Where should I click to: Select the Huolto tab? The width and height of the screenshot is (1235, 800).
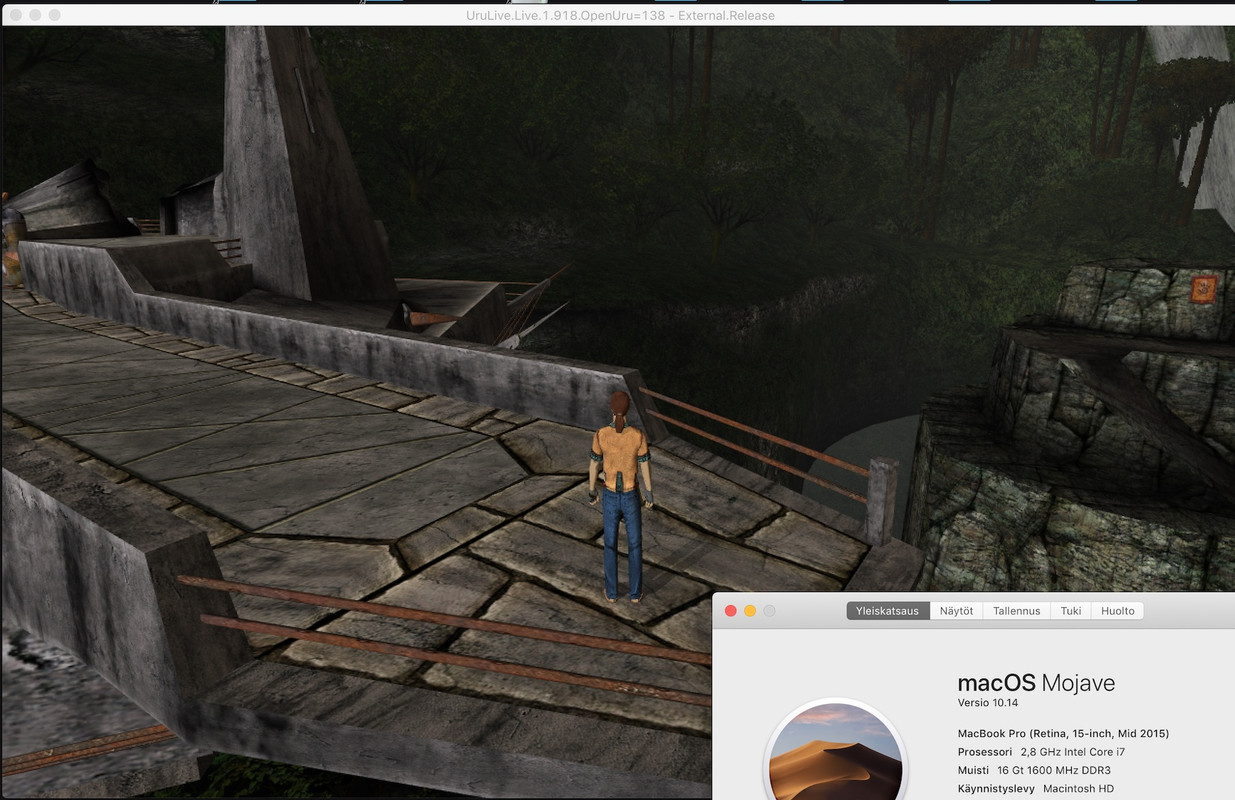[x=1118, y=611]
